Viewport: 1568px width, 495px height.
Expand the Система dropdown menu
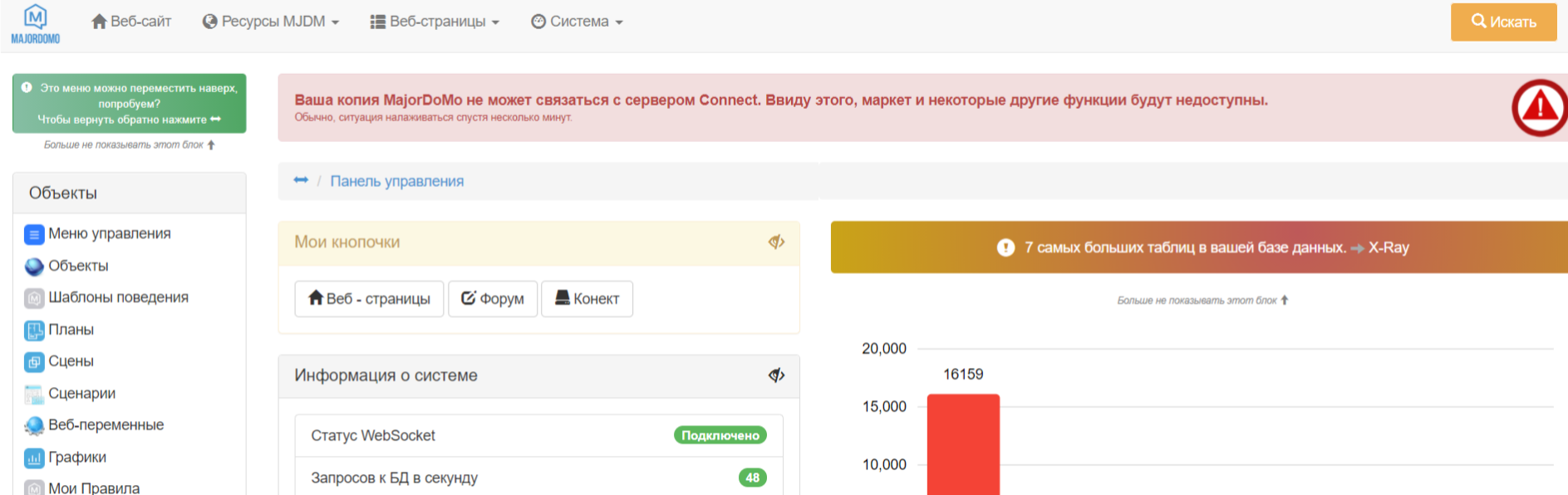577,22
